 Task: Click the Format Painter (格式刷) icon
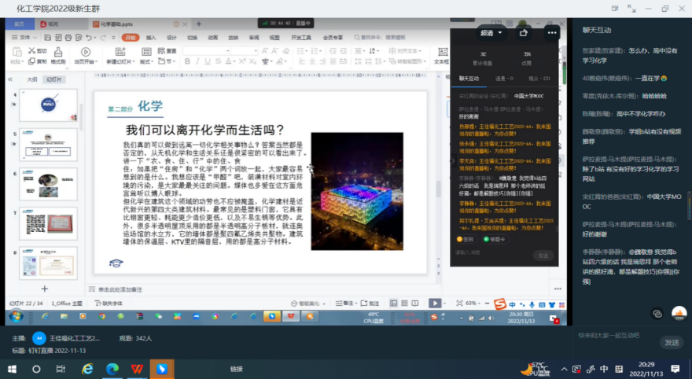[x=58, y=56]
